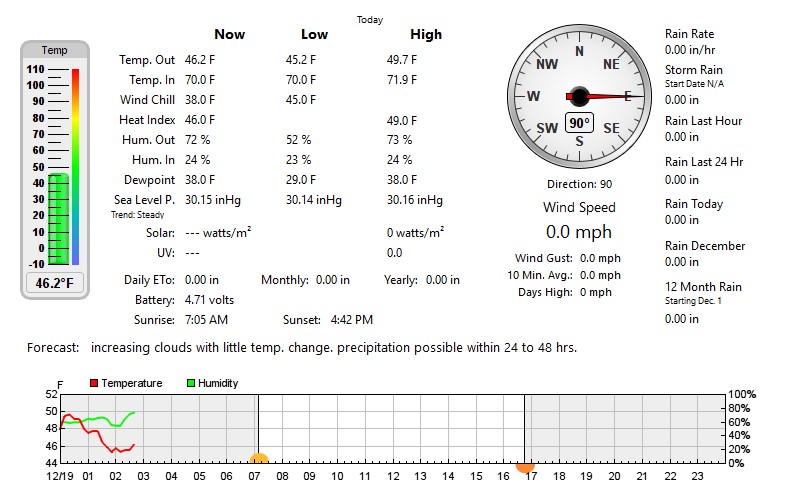Click the compass wind direction dial
Viewport: 785px width, 493px height.
click(x=579, y=97)
